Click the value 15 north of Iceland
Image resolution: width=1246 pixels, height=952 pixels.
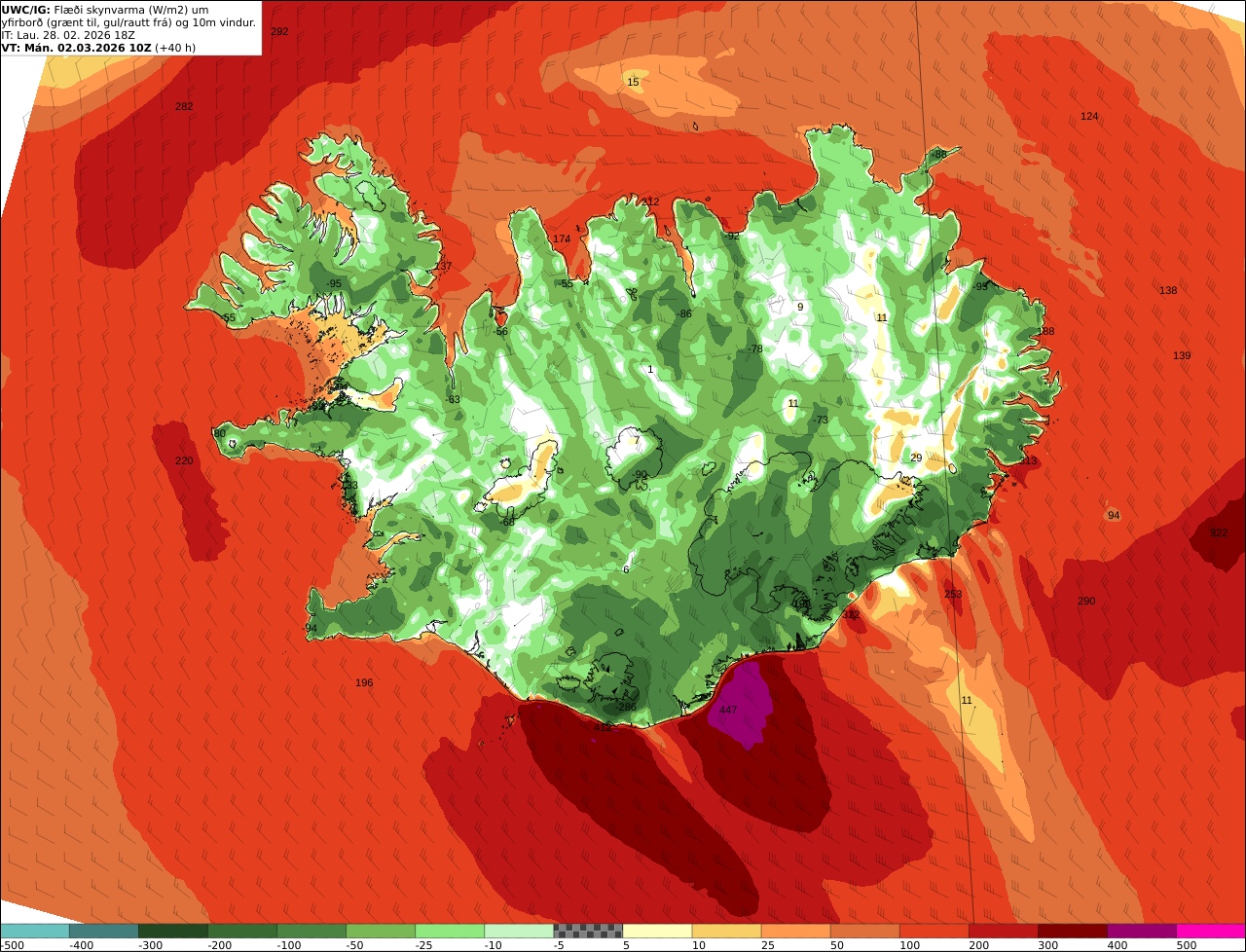point(633,83)
